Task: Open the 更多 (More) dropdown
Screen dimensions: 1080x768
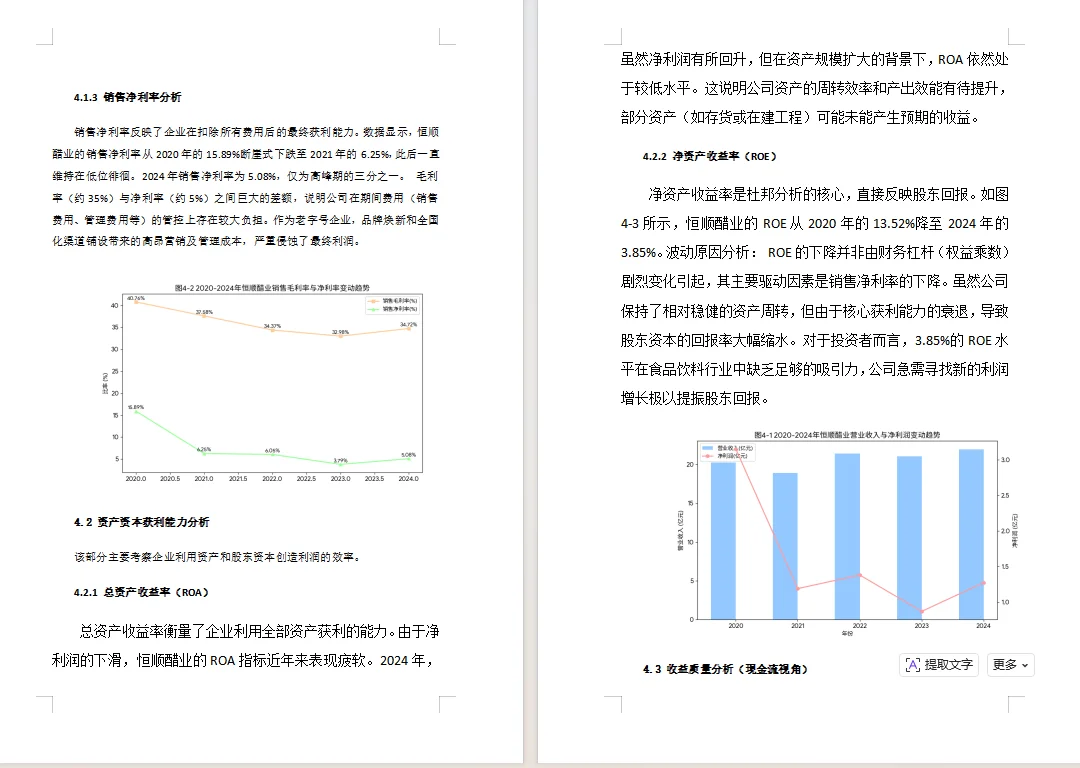Action: coord(1010,665)
